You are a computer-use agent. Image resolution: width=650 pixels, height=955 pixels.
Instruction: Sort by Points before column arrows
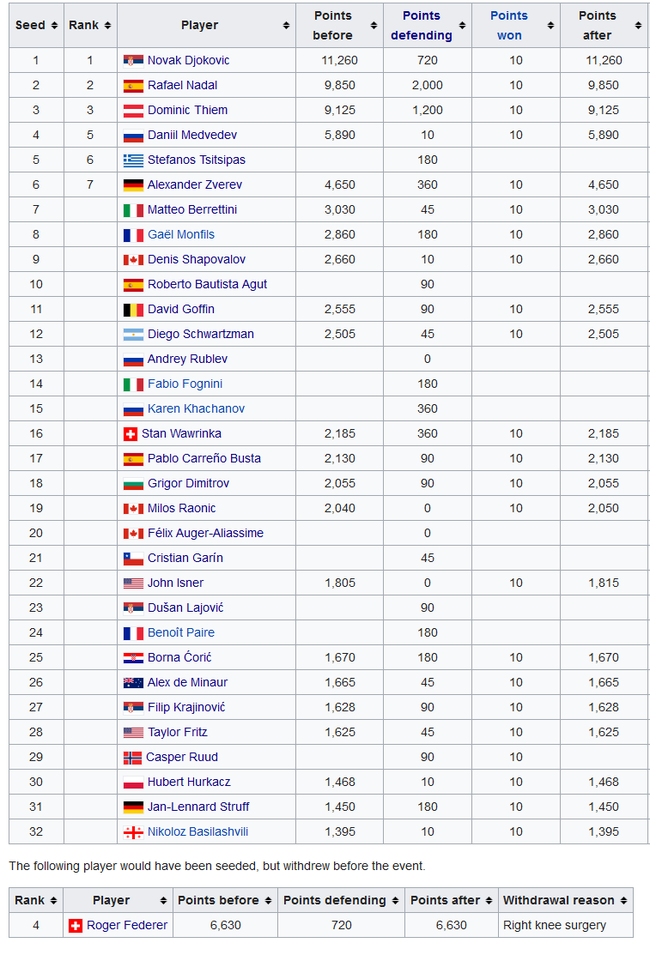point(374,26)
